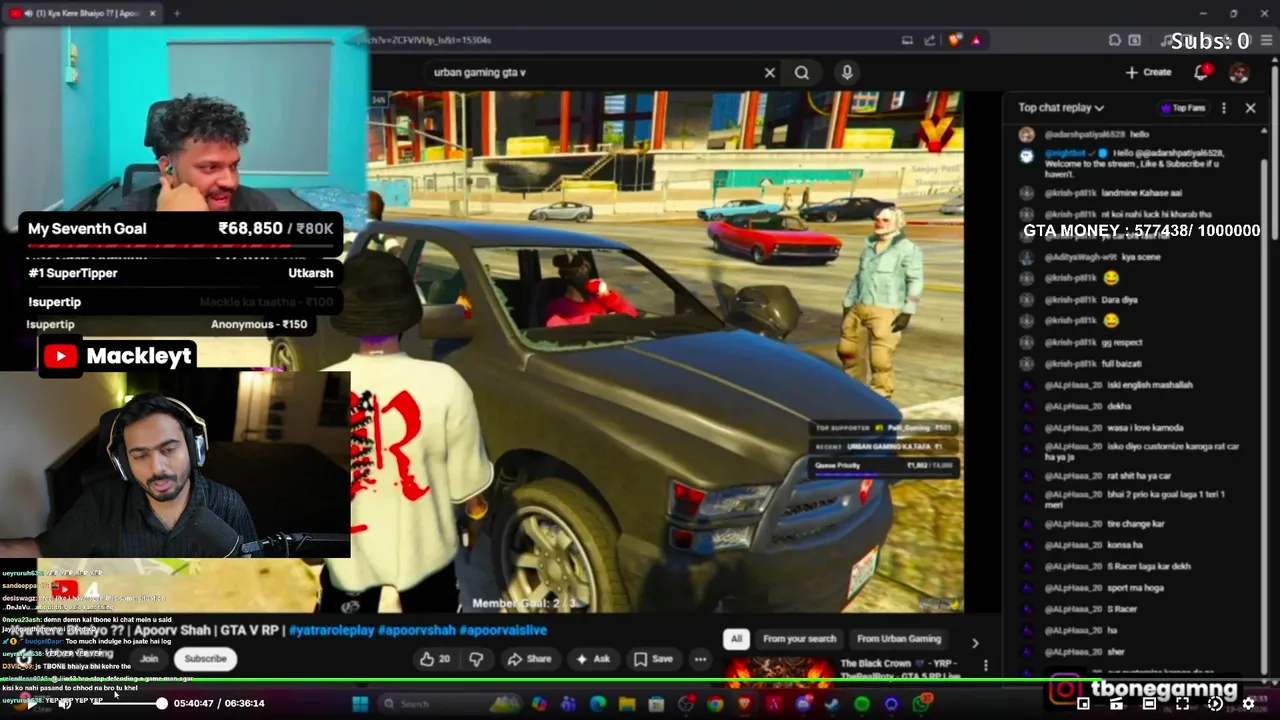Show more filter chips with right chevron
Image resolution: width=1280 pixels, height=720 pixels.
click(975, 643)
